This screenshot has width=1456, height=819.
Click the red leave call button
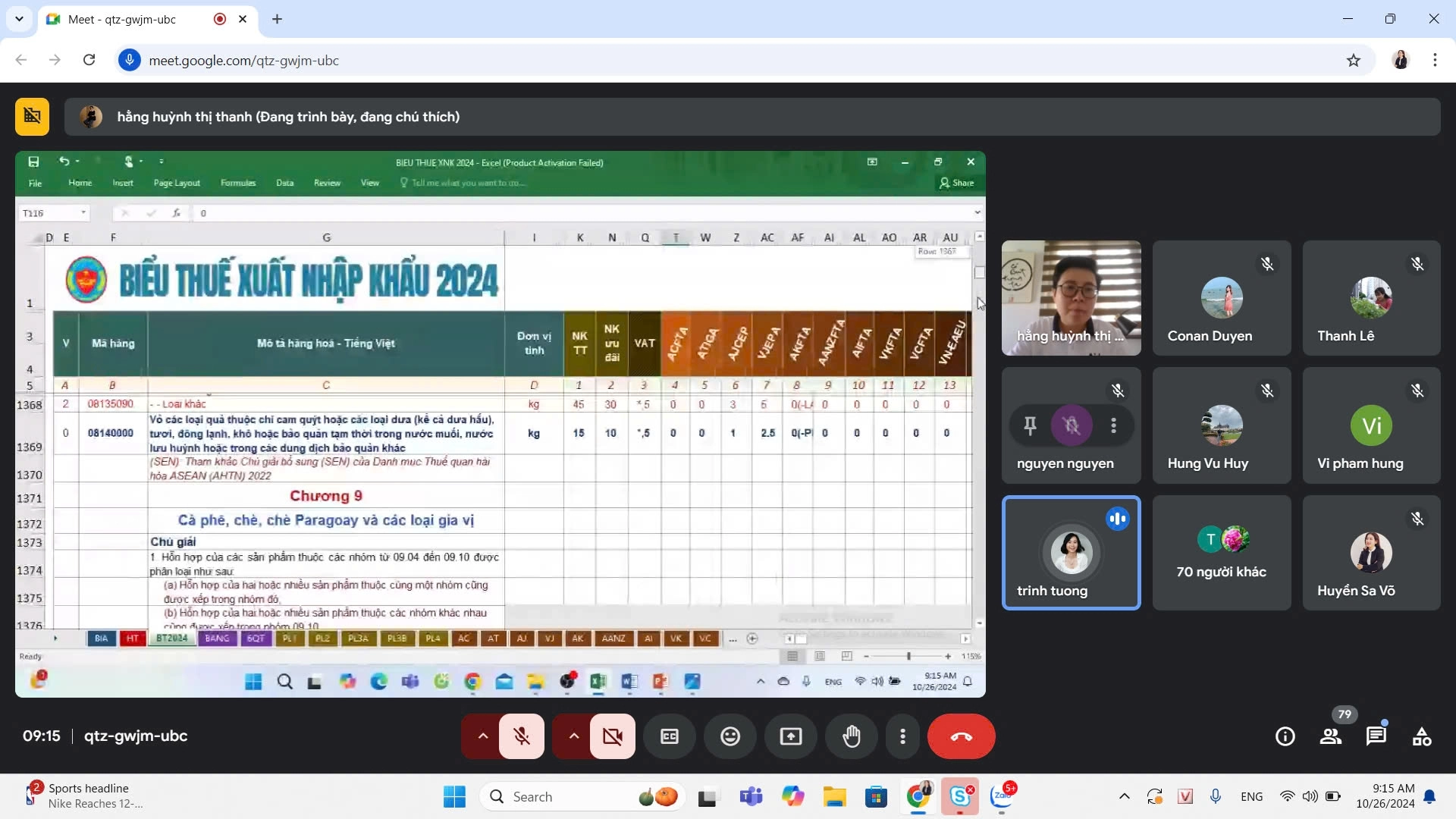pyautogui.click(x=961, y=736)
